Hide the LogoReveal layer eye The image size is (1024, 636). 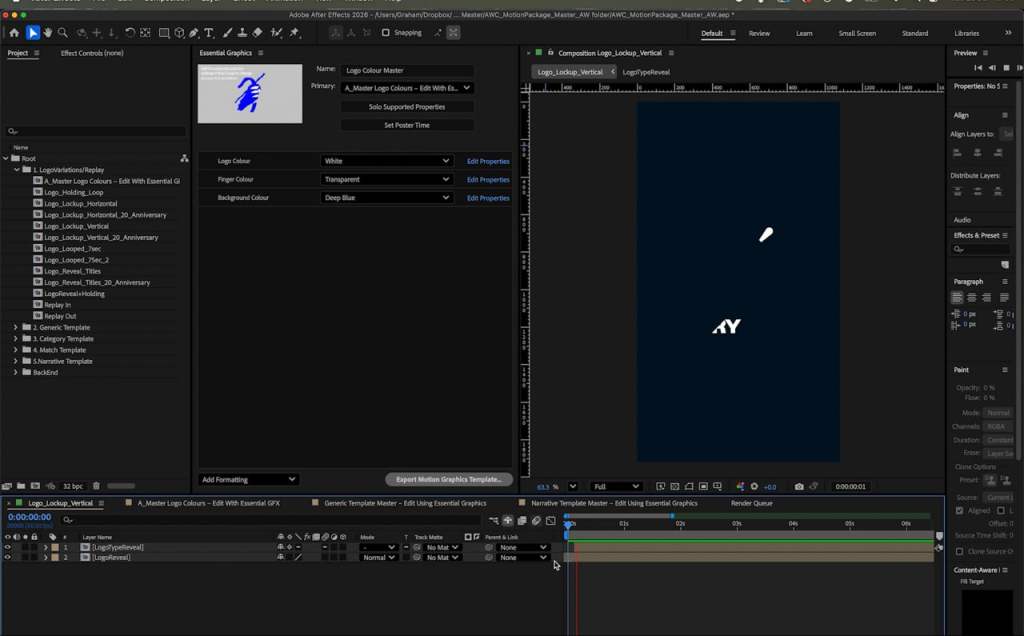pyautogui.click(x=7, y=558)
